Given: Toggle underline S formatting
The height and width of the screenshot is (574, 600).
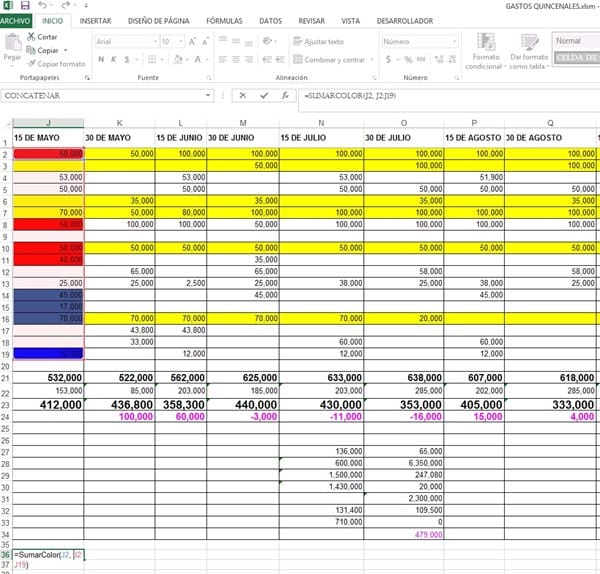Looking at the screenshot, I should [x=127, y=59].
